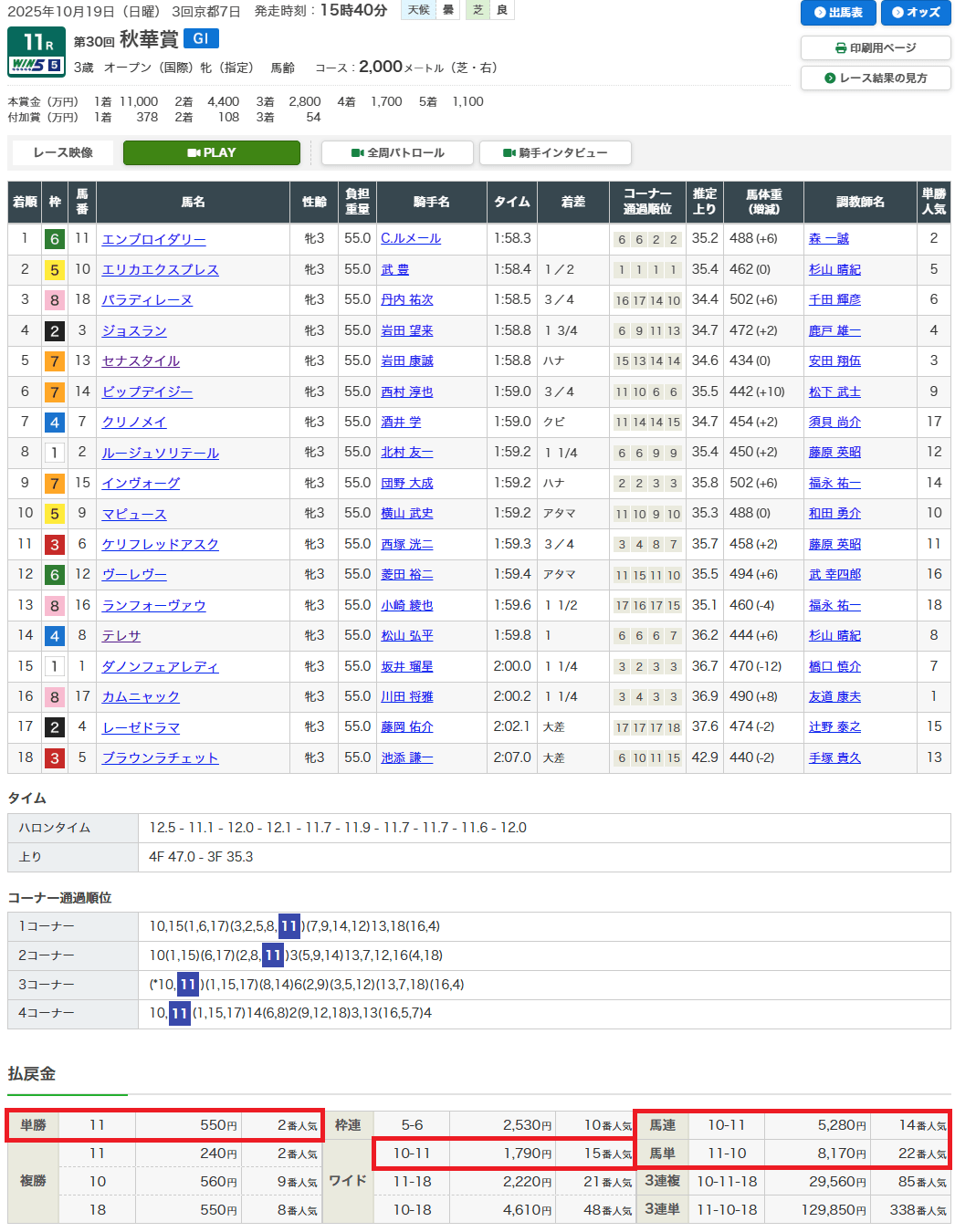Open trainer 友道 康夫 profile link
This screenshot has height=1232, width=955.
coord(834,697)
